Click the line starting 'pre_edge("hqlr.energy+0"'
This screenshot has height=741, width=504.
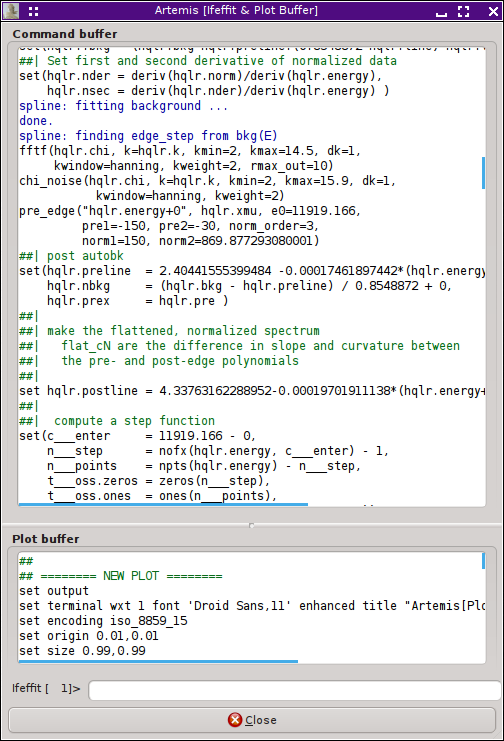tap(190, 211)
